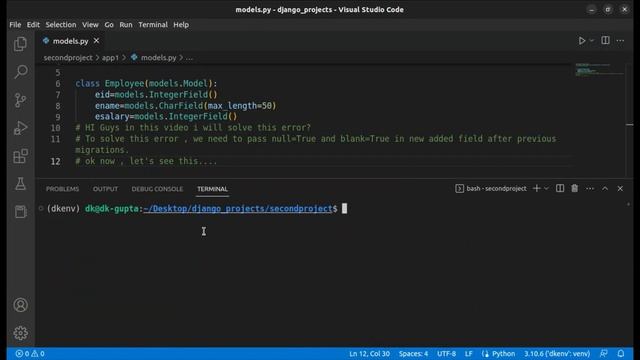Open the Explorer view in activity bar

(x=20, y=44)
